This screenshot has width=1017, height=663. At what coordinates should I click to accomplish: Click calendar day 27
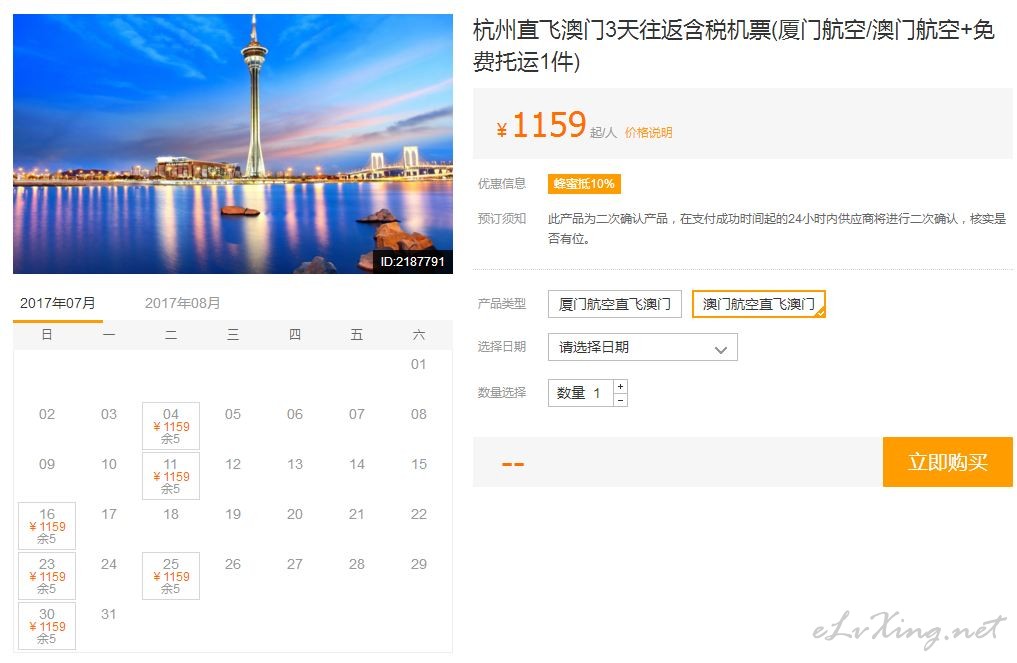pos(295,564)
